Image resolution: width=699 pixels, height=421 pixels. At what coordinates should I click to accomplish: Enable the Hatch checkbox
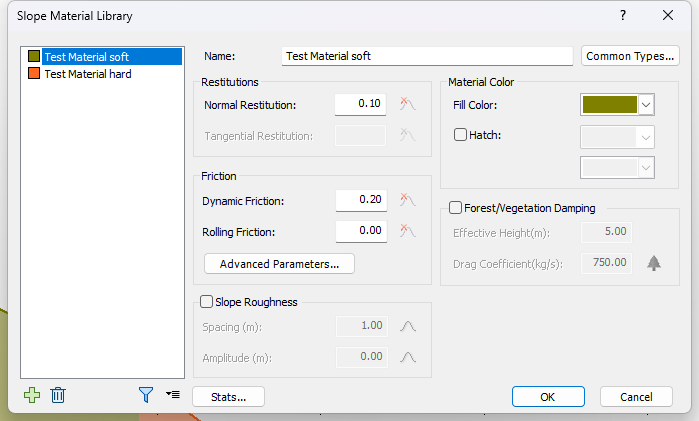click(x=460, y=135)
